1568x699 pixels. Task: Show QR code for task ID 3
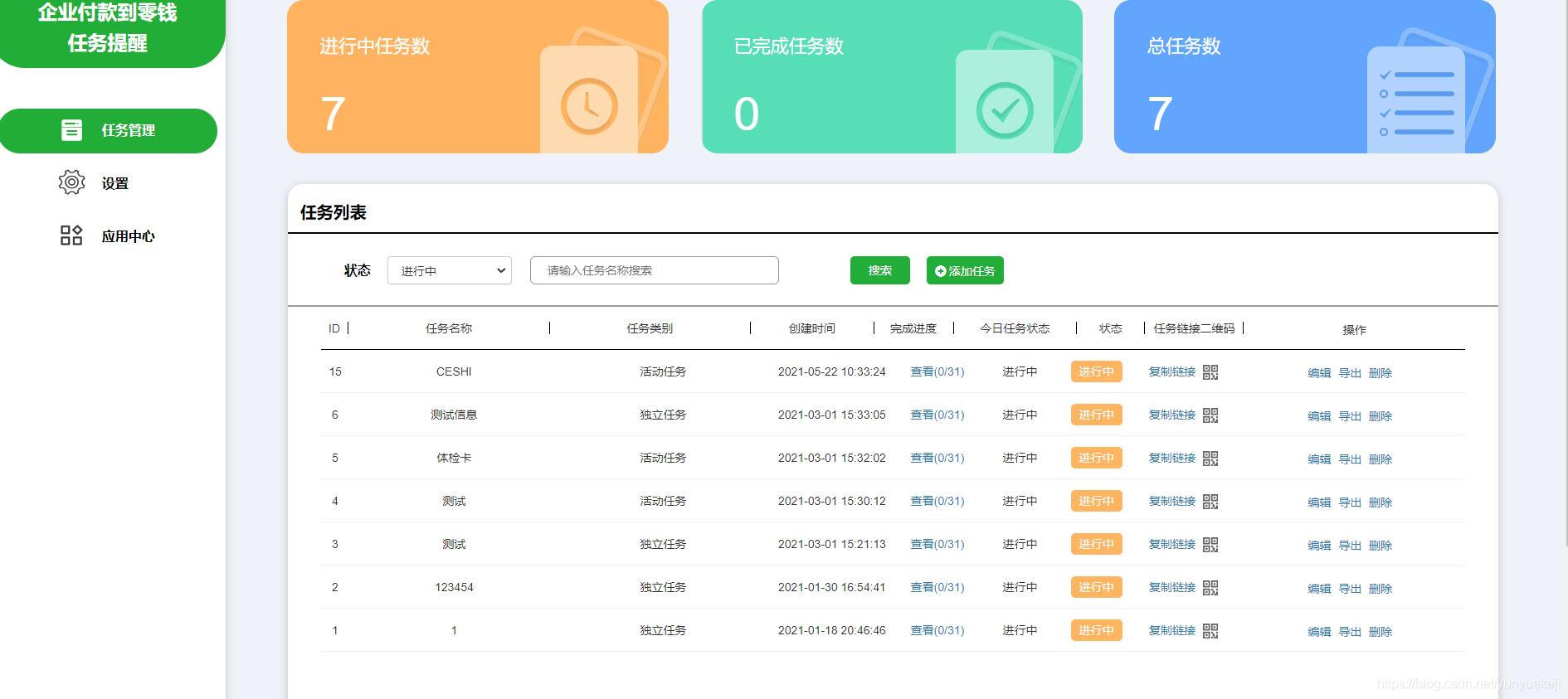click(x=1210, y=545)
